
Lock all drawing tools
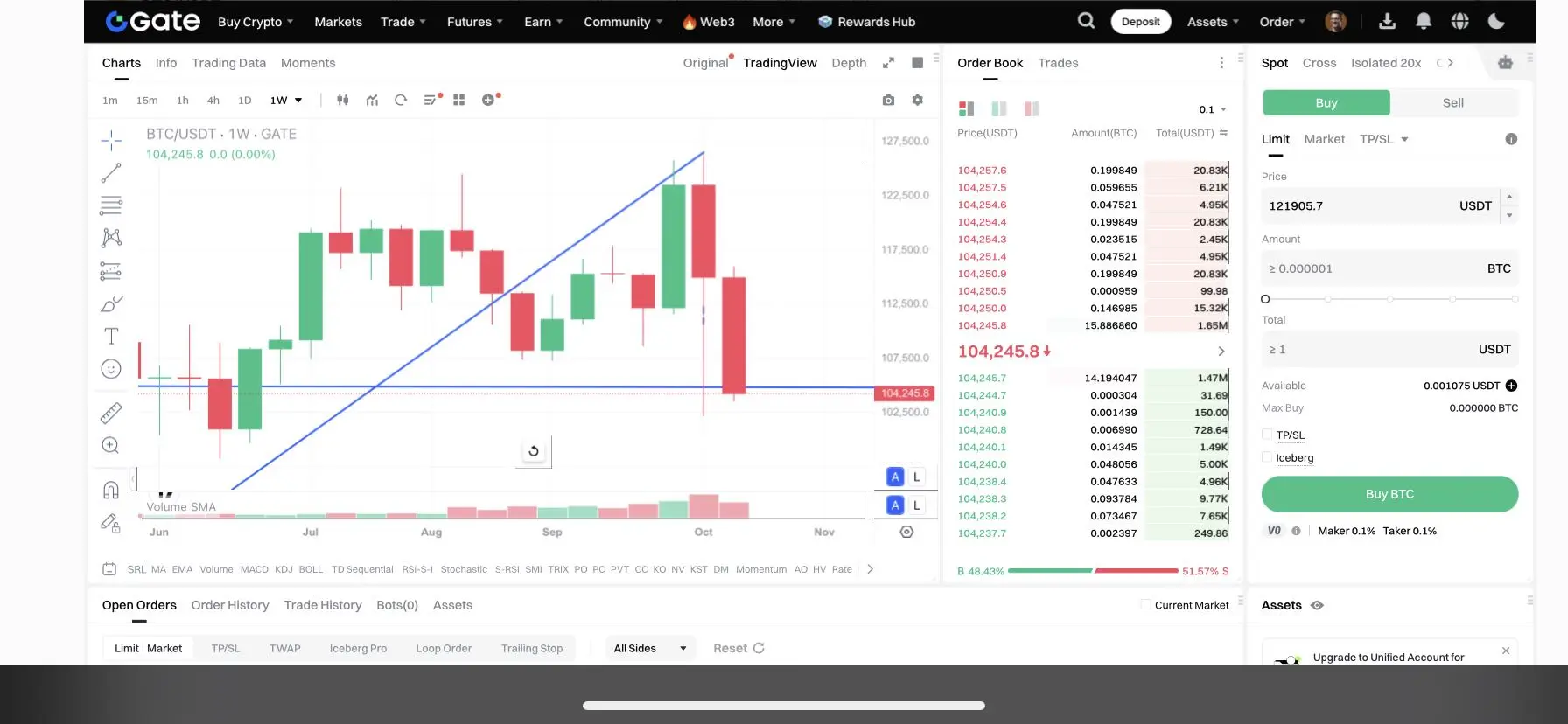(111, 523)
